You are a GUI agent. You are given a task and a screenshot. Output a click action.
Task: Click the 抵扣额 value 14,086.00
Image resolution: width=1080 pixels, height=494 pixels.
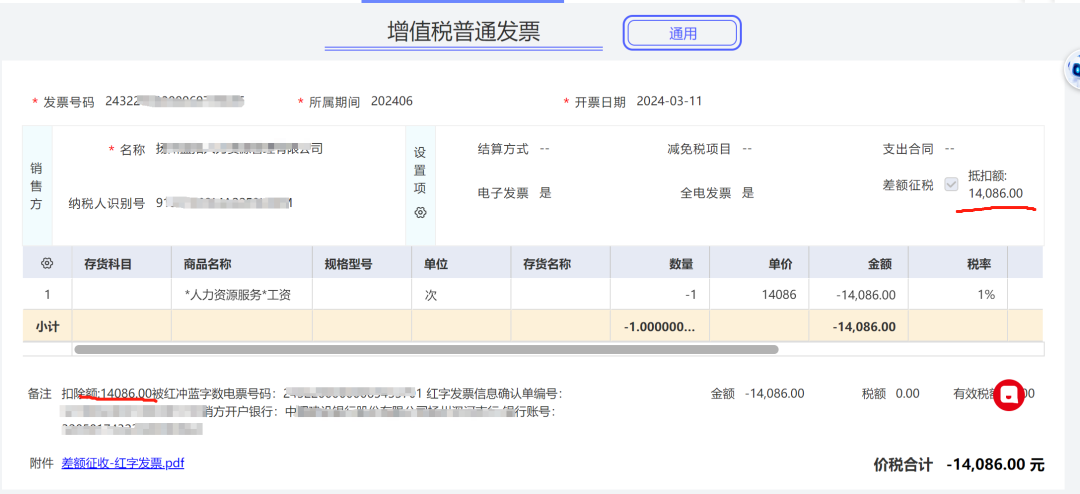click(x=995, y=194)
